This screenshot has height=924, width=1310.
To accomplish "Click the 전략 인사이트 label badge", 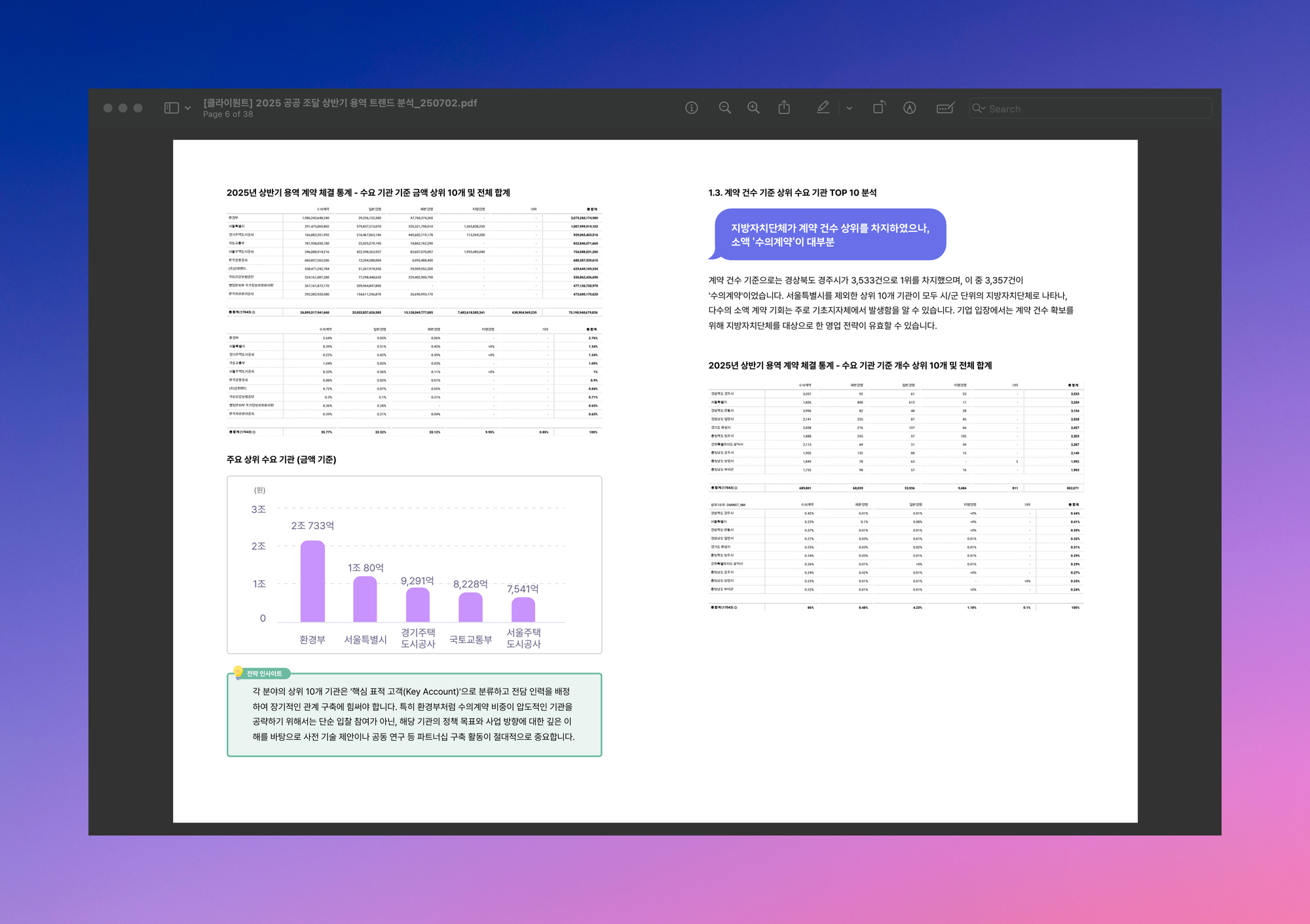I will [x=263, y=673].
